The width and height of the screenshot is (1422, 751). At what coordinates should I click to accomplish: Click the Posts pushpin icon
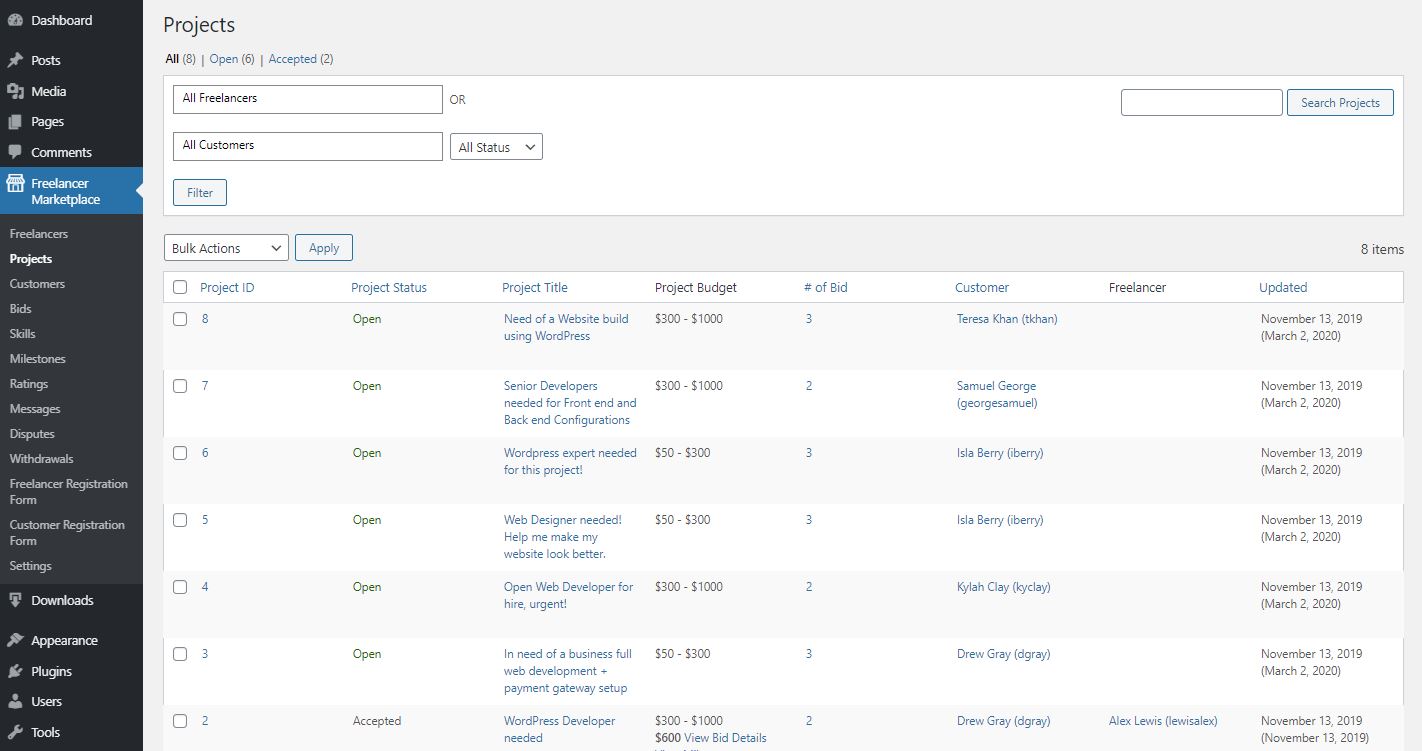pos(15,60)
